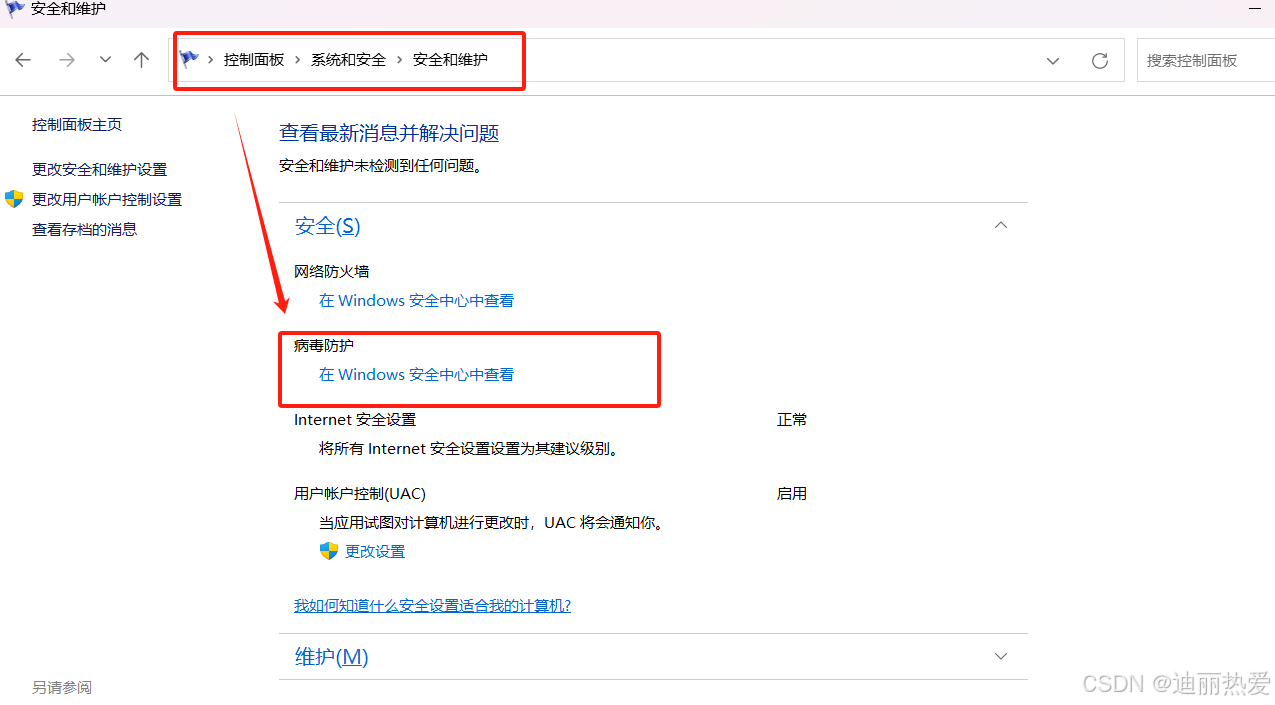Click the 网络防火墙 label
The height and width of the screenshot is (705, 1275).
pos(332,271)
